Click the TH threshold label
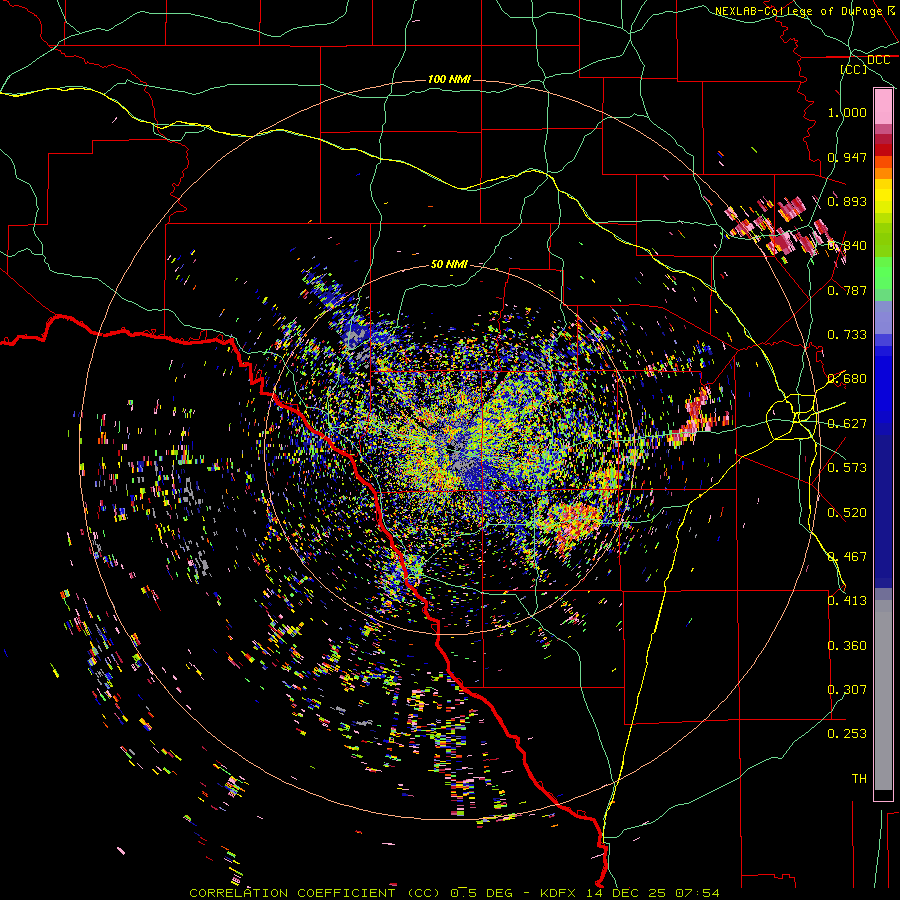900x900 pixels. click(x=859, y=779)
